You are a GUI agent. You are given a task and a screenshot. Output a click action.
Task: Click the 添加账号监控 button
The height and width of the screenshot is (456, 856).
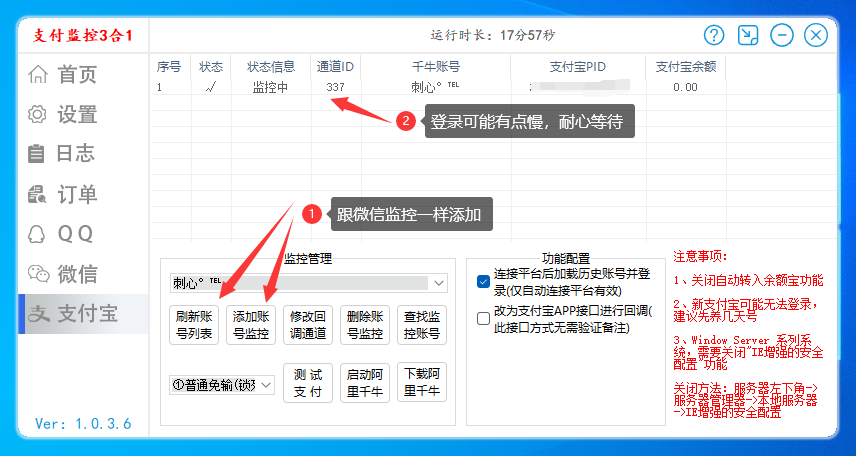tap(251, 325)
